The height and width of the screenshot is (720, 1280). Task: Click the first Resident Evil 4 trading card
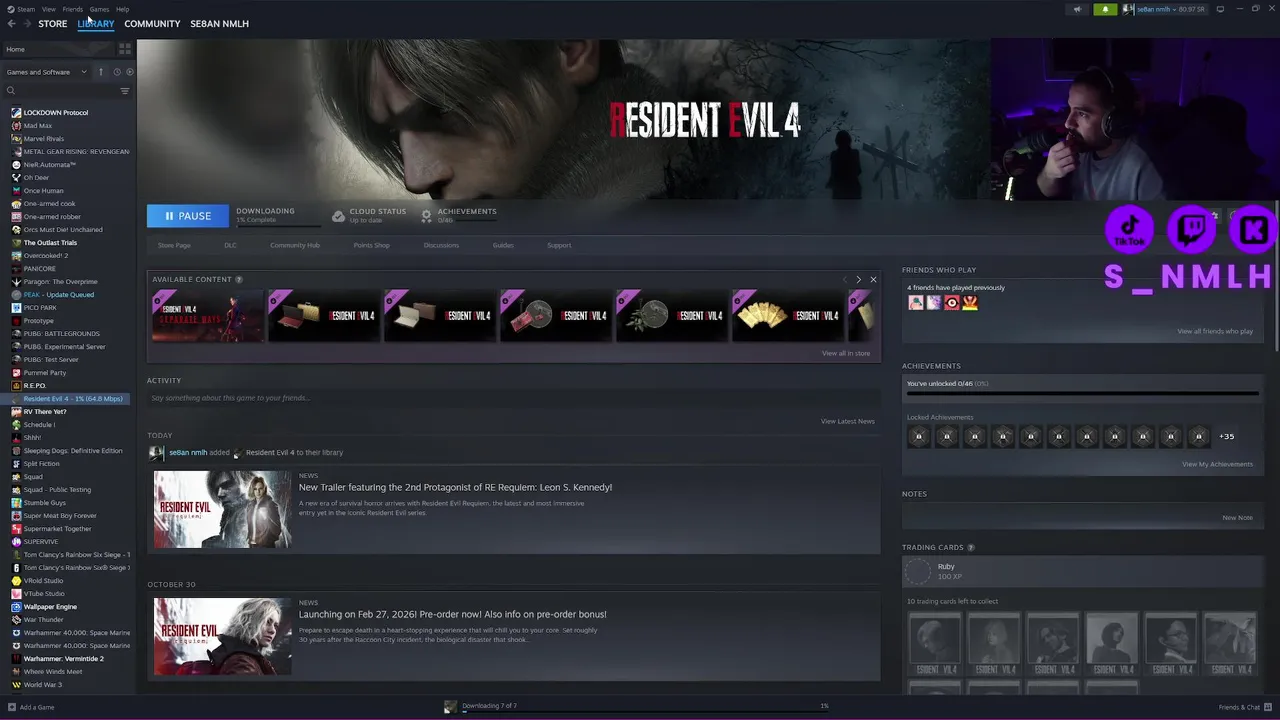click(x=934, y=644)
